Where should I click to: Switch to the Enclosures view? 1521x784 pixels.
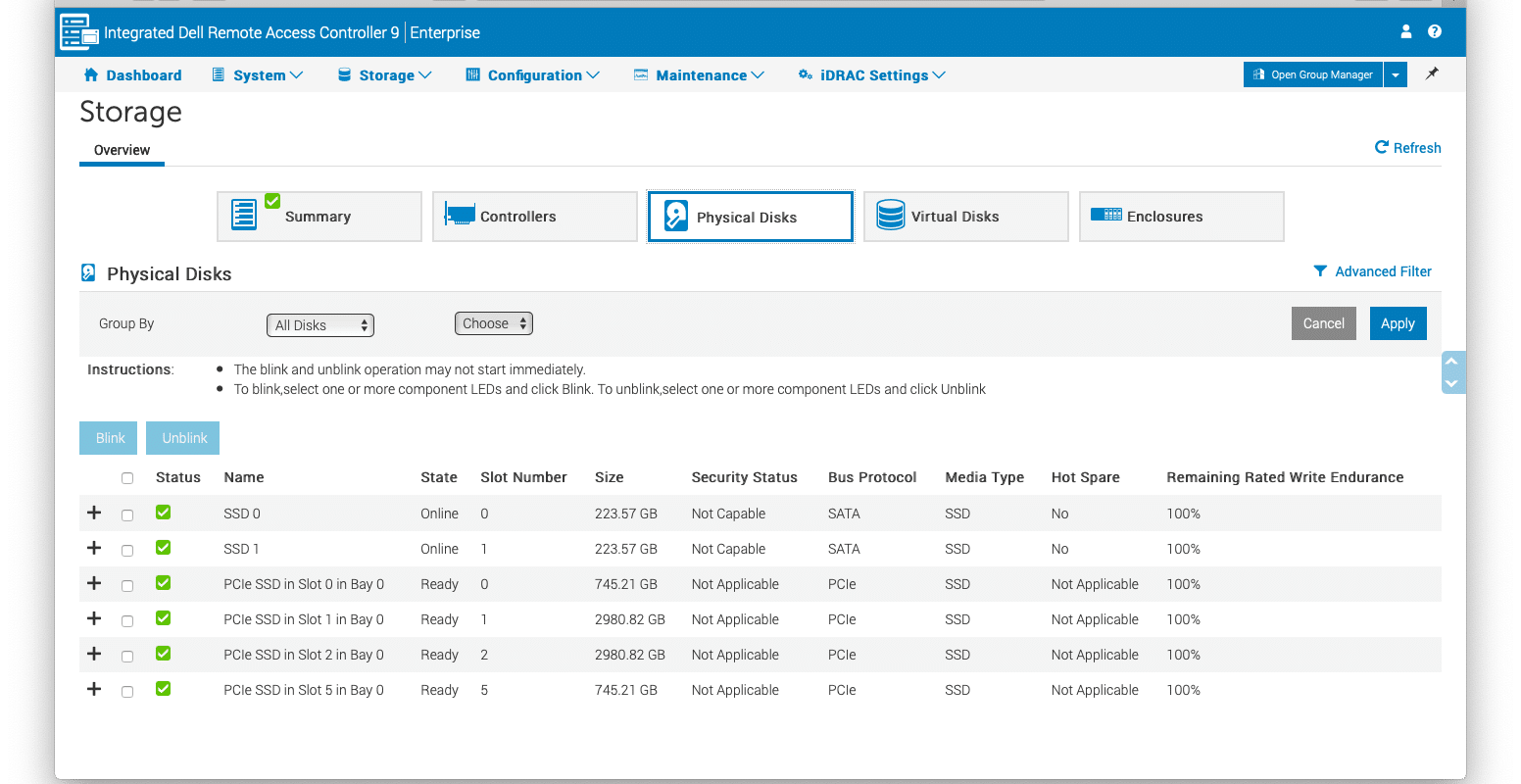click(1181, 217)
